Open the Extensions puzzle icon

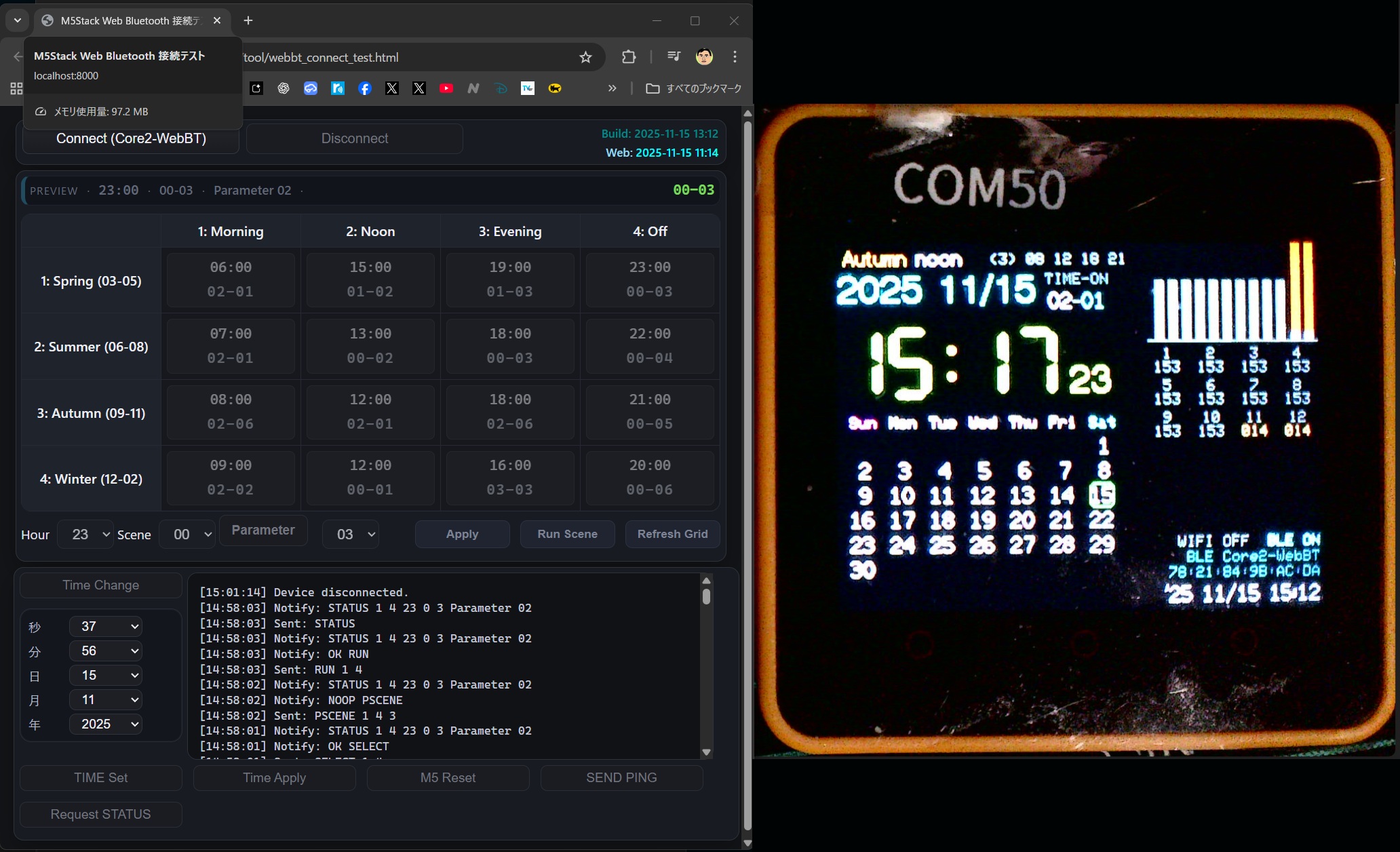(x=629, y=57)
